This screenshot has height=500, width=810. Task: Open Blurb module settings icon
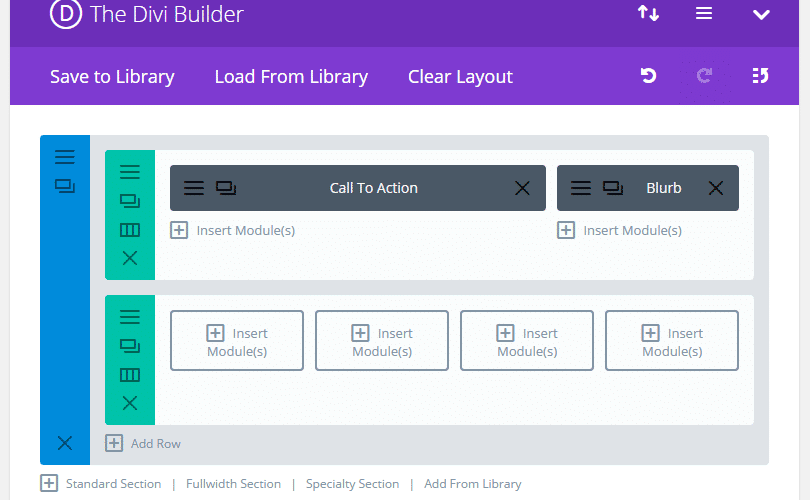581,188
